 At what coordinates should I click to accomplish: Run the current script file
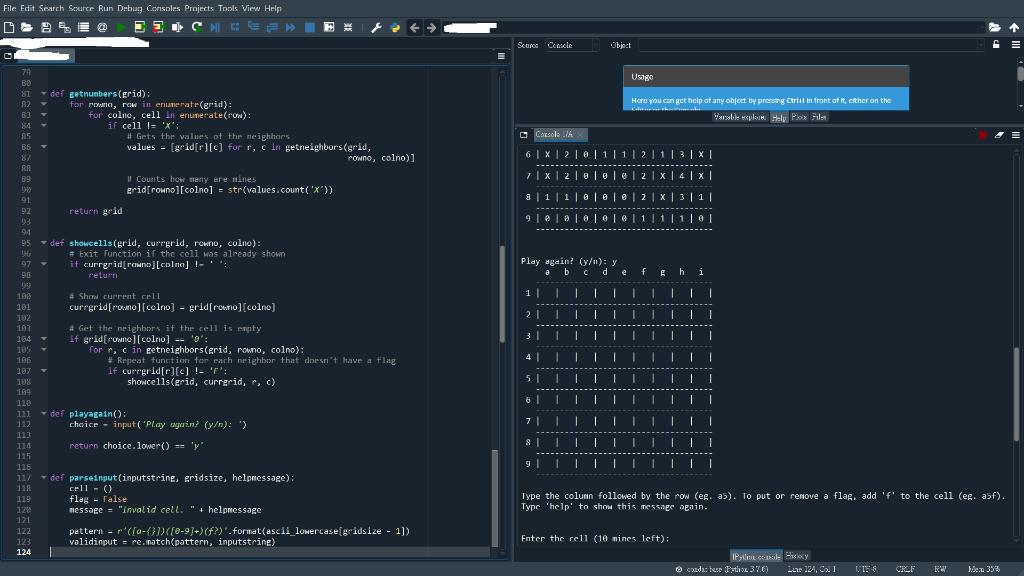(118, 27)
